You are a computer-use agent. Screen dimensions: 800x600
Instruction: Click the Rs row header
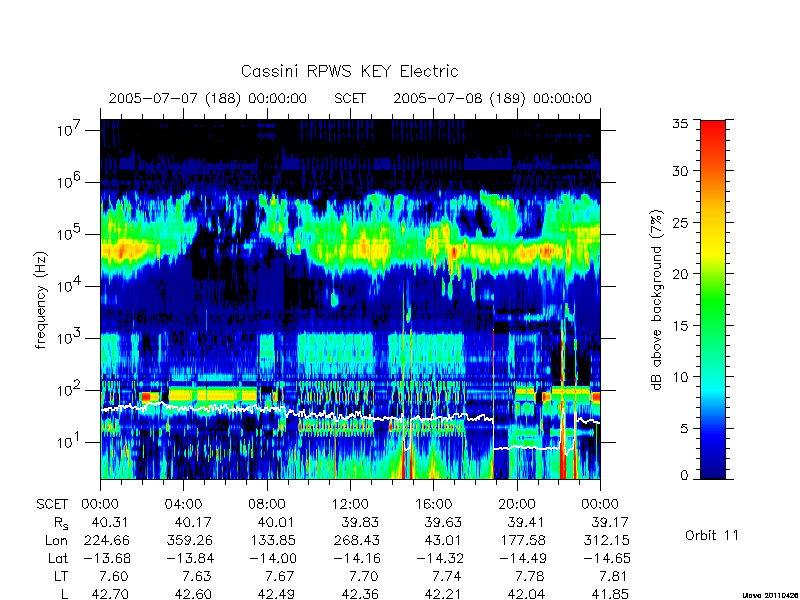61,523
